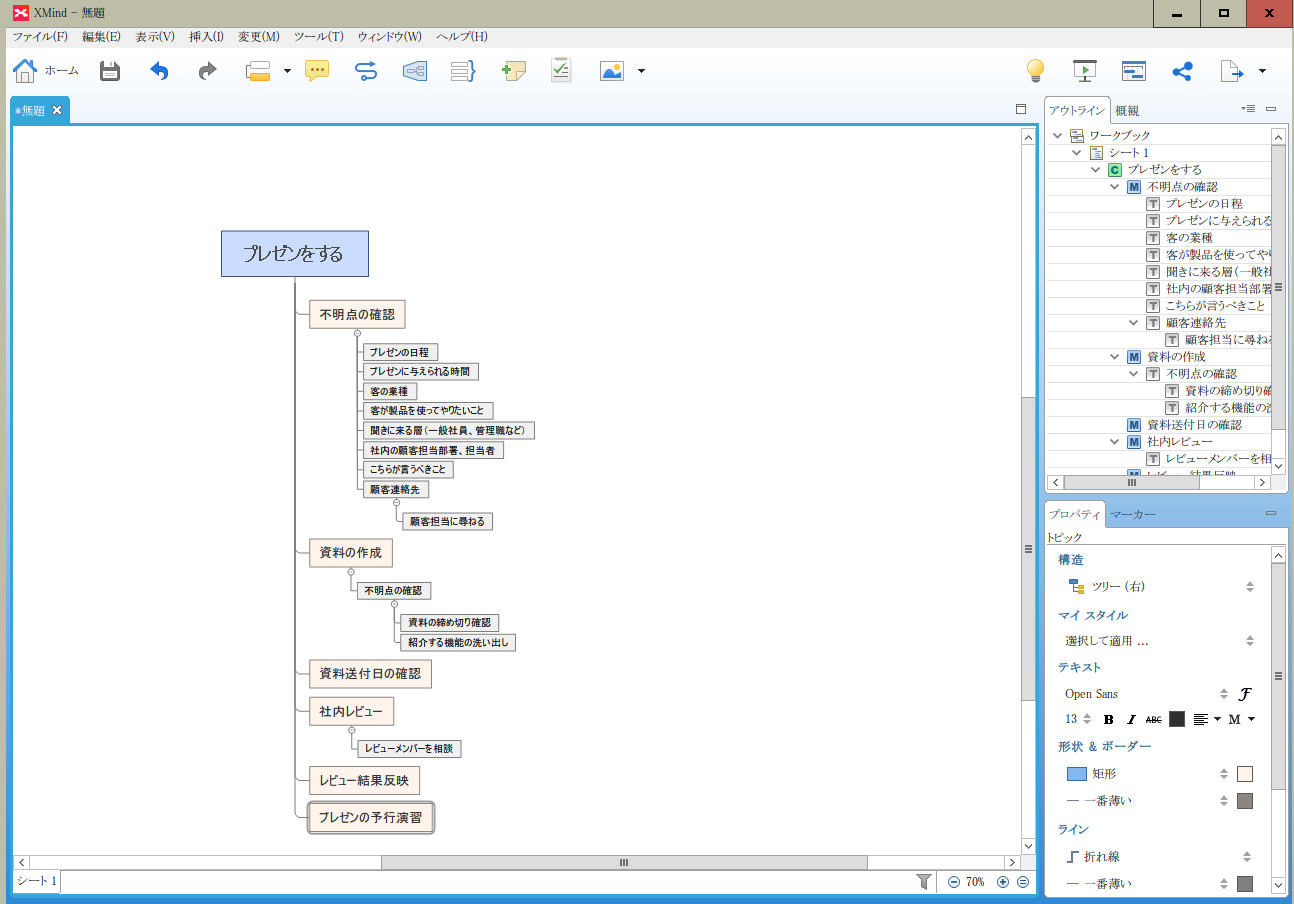The height and width of the screenshot is (904, 1294).
Task: Go to the ホーム home icon
Action: (x=25, y=71)
